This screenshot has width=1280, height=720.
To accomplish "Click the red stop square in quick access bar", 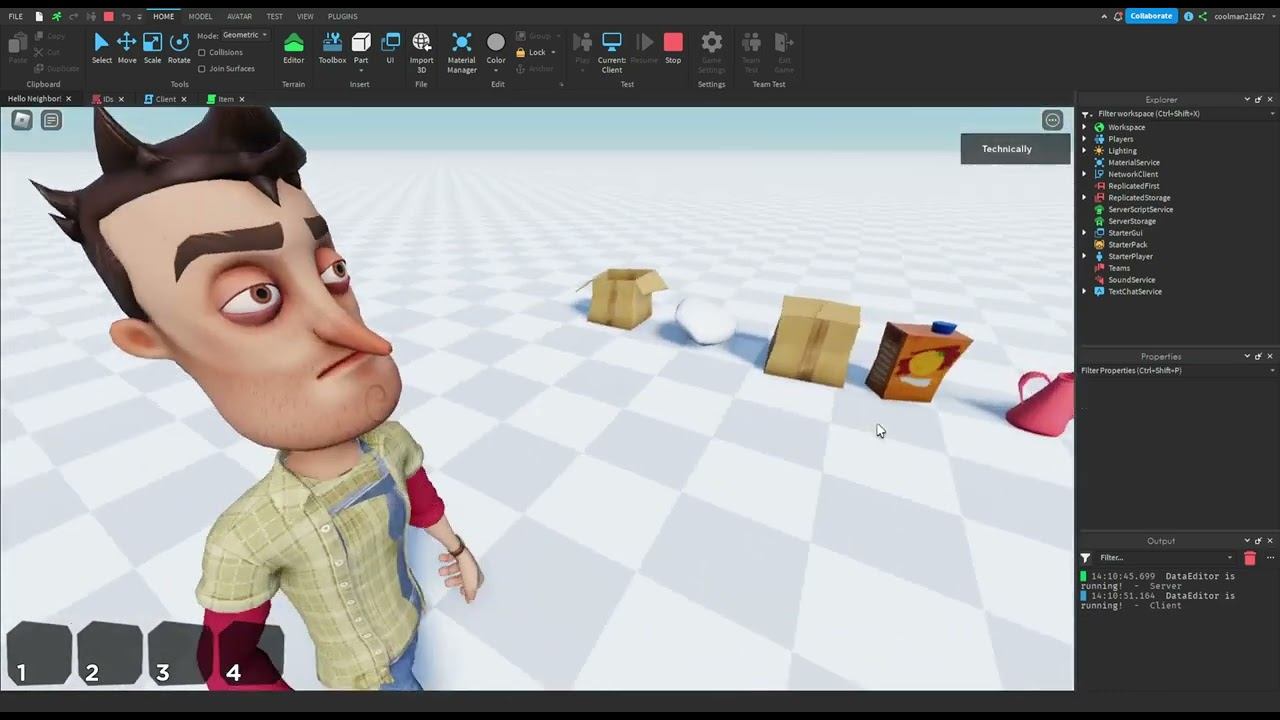I will click(108, 16).
